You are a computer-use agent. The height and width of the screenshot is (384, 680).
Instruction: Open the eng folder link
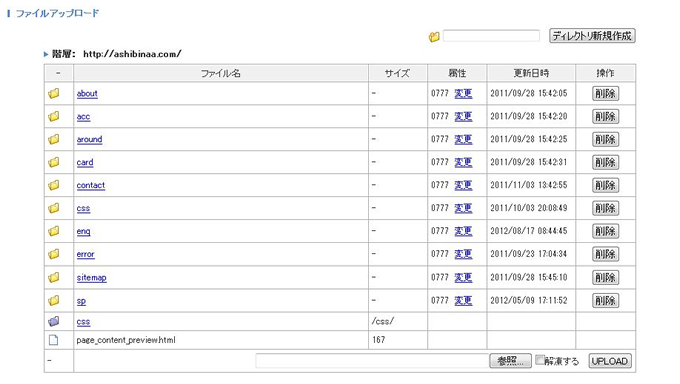pos(83,231)
